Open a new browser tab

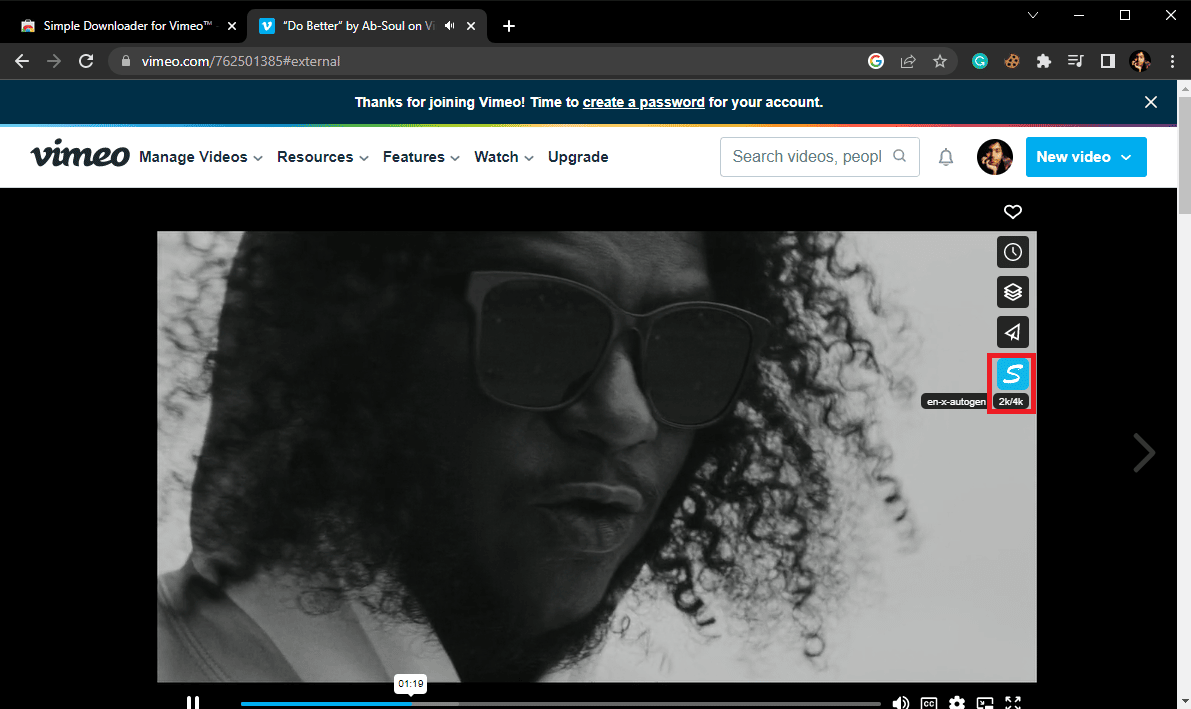509,26
